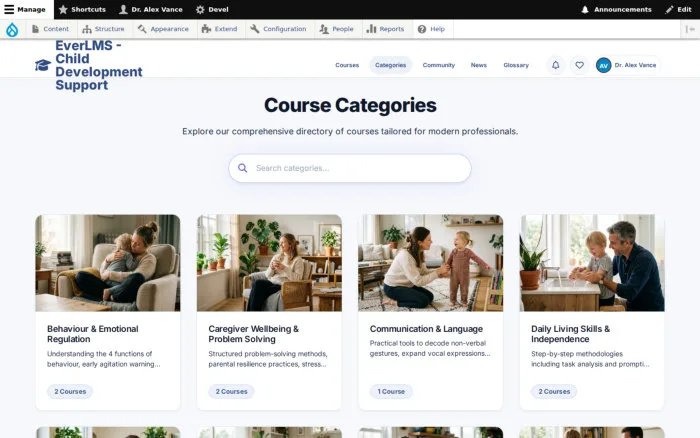Viewport: 700px width, 438px height.
Task: Click Behaviour & Emotional Regulation title
Action: pyautogui.click(x=92, y=334)
